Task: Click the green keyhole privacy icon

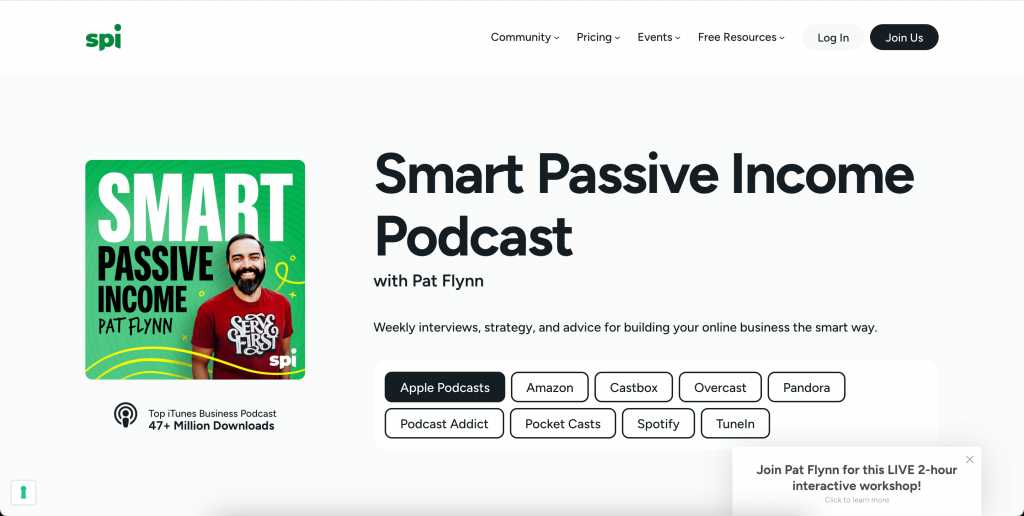Action: [x=24, y=492]
